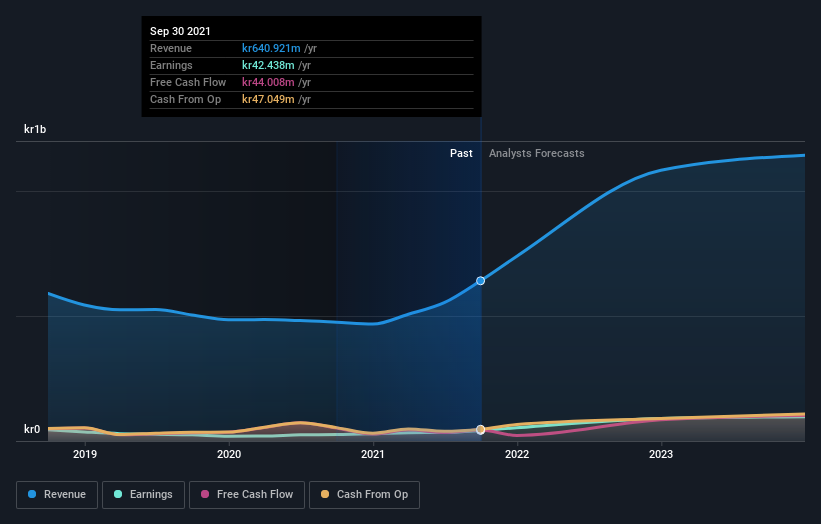
Task: Click the 2021 x-axis label
Action: click(x=373, y=454)
